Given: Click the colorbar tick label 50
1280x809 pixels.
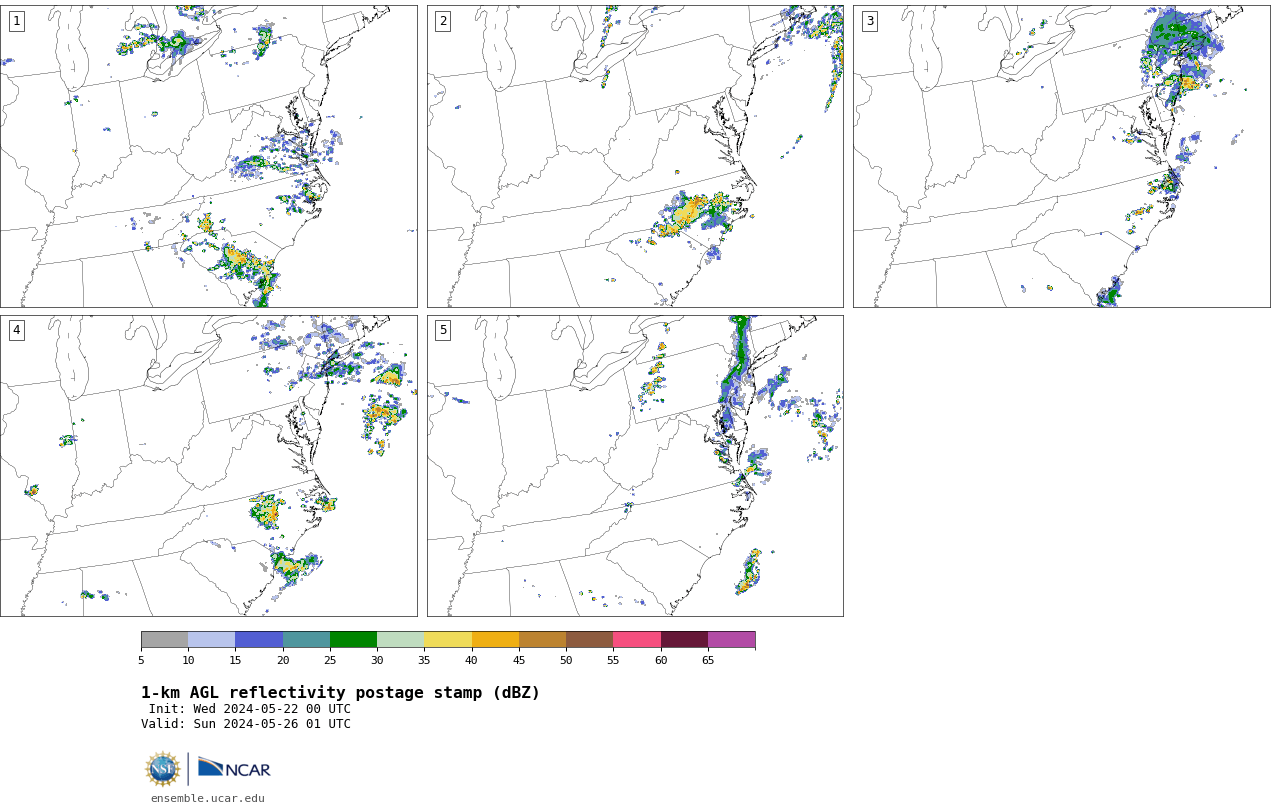Looking at the screenshot, I should (x=566, y=660).
